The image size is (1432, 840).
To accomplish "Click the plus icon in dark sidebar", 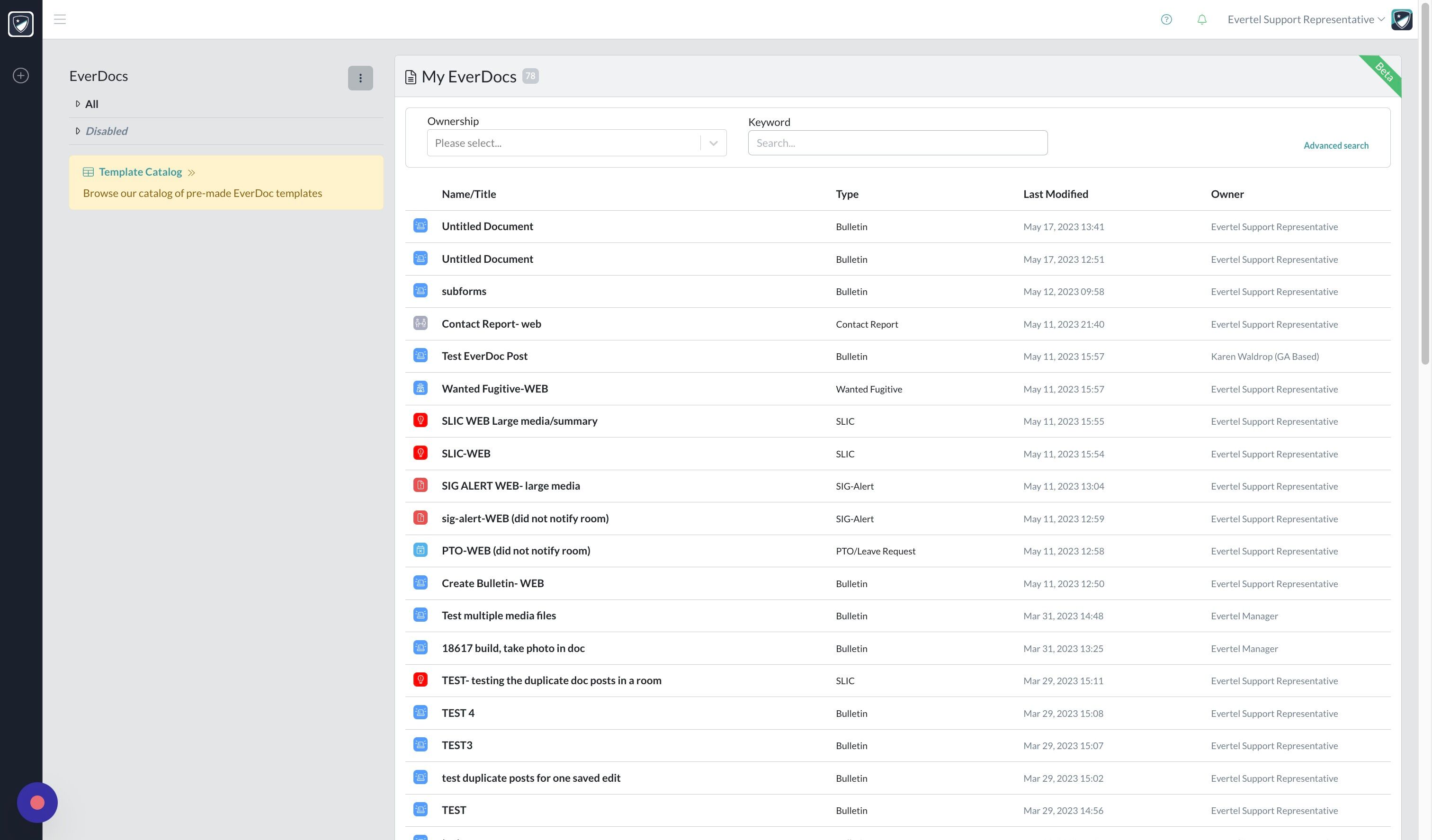I will (21, 76).
